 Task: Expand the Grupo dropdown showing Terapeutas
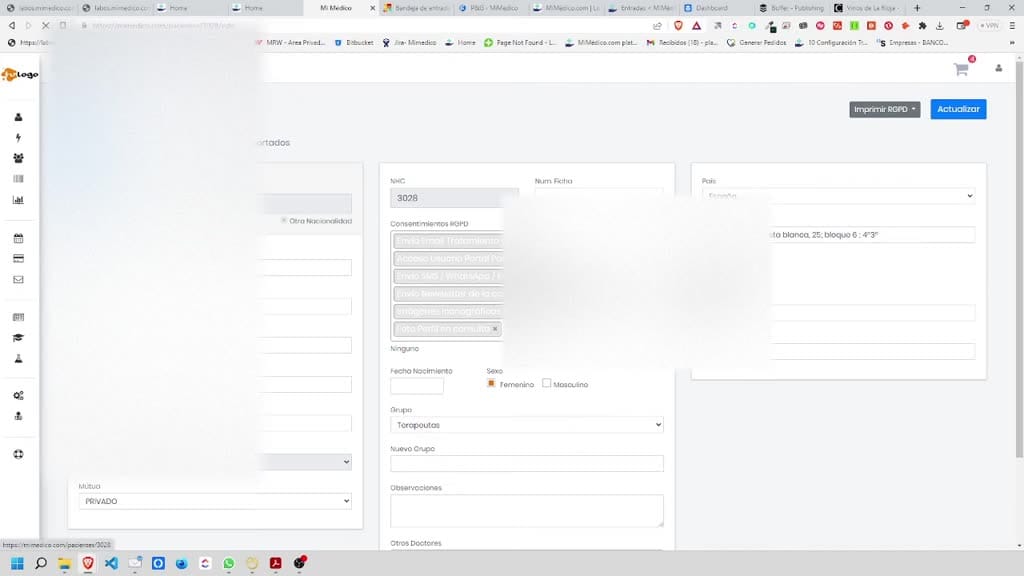click(x=526, y=424)
